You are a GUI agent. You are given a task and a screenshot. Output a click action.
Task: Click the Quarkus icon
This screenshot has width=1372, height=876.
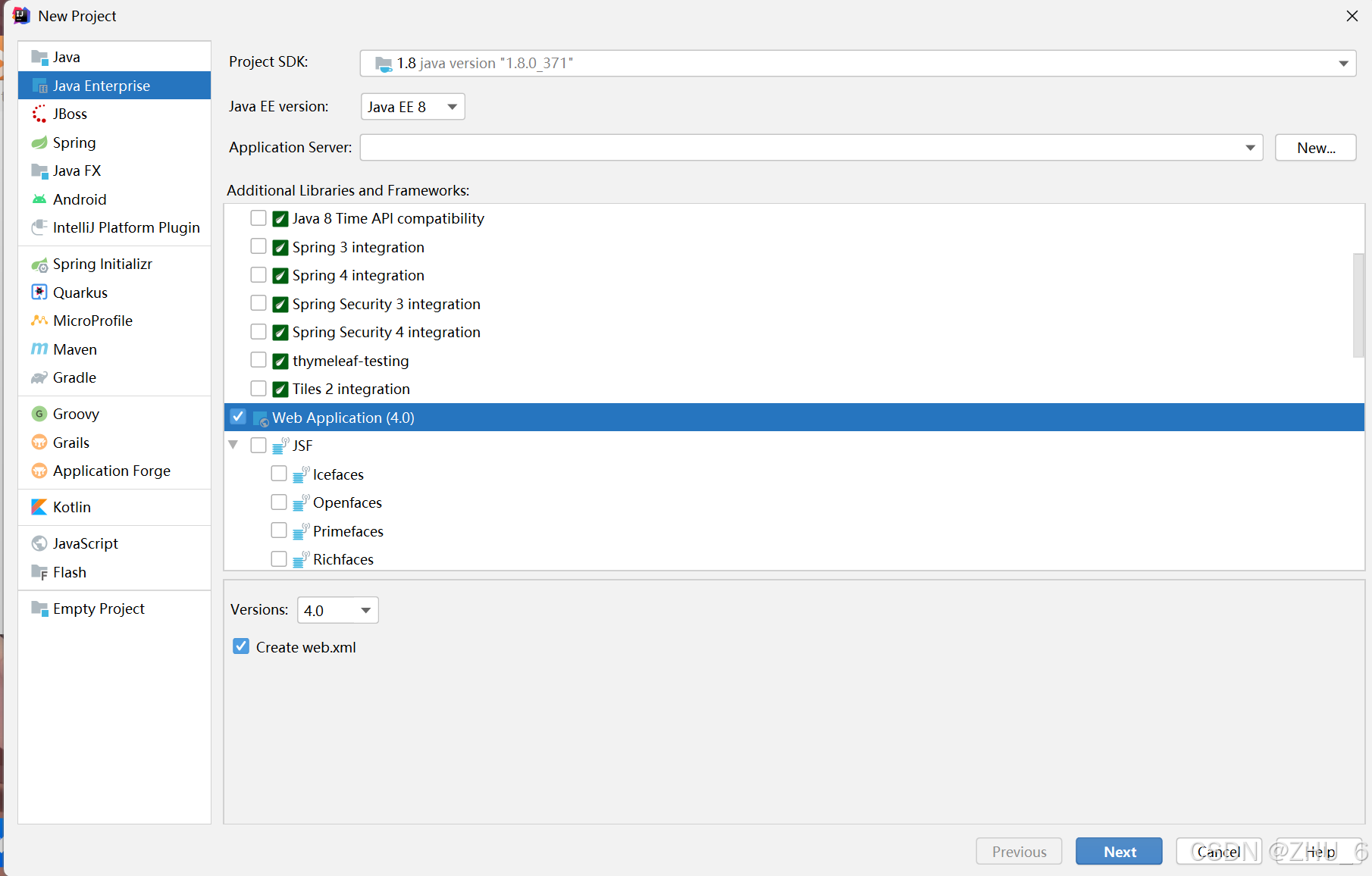39,293
